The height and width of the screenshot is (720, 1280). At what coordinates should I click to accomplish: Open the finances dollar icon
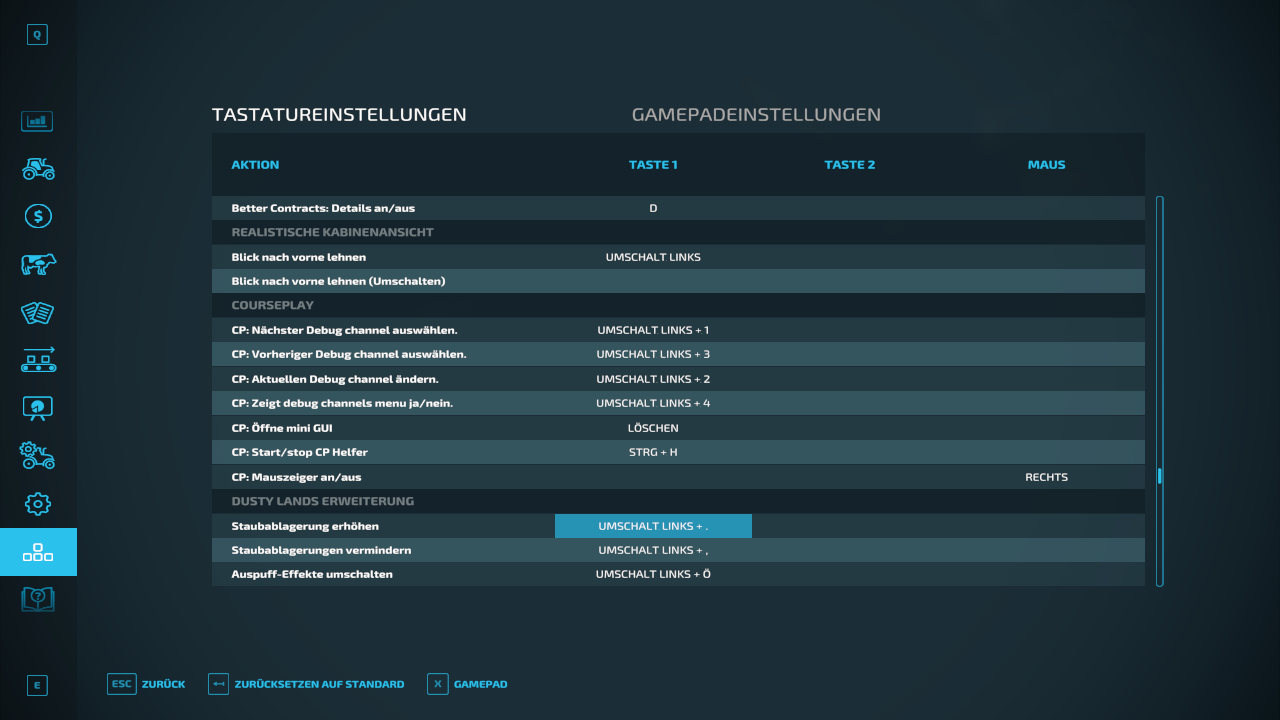(38, 216)
